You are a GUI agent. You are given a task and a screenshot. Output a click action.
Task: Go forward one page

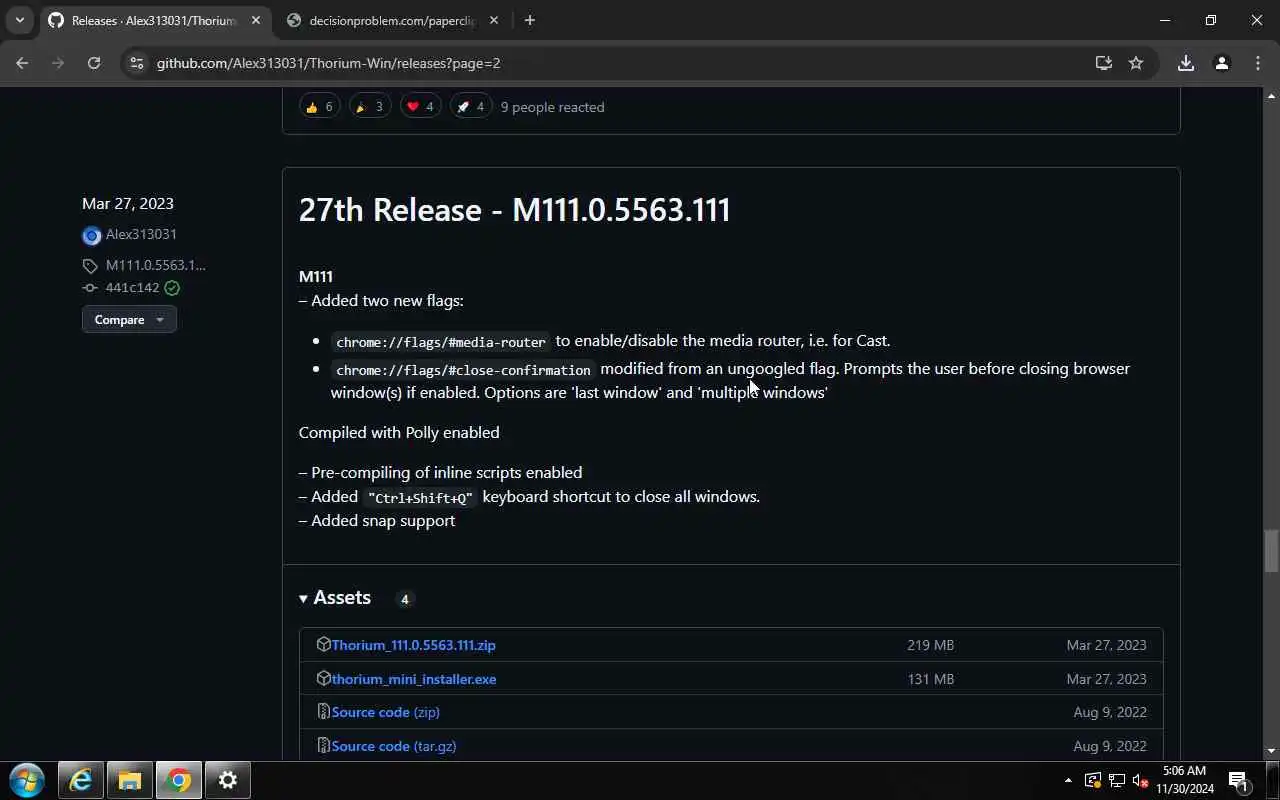click(58, 63)
